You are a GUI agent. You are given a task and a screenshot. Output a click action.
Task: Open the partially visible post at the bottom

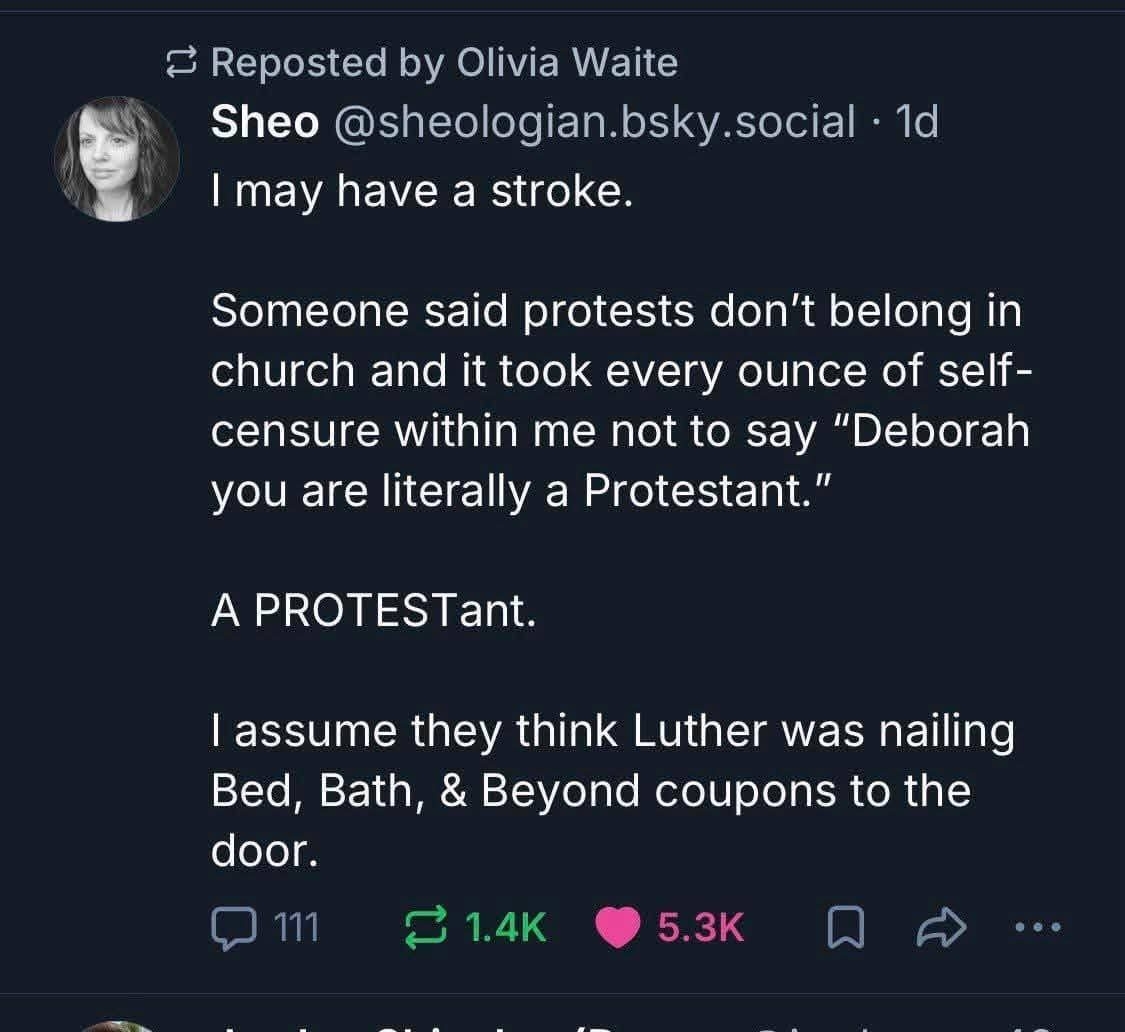click(x=600, y=1022)
